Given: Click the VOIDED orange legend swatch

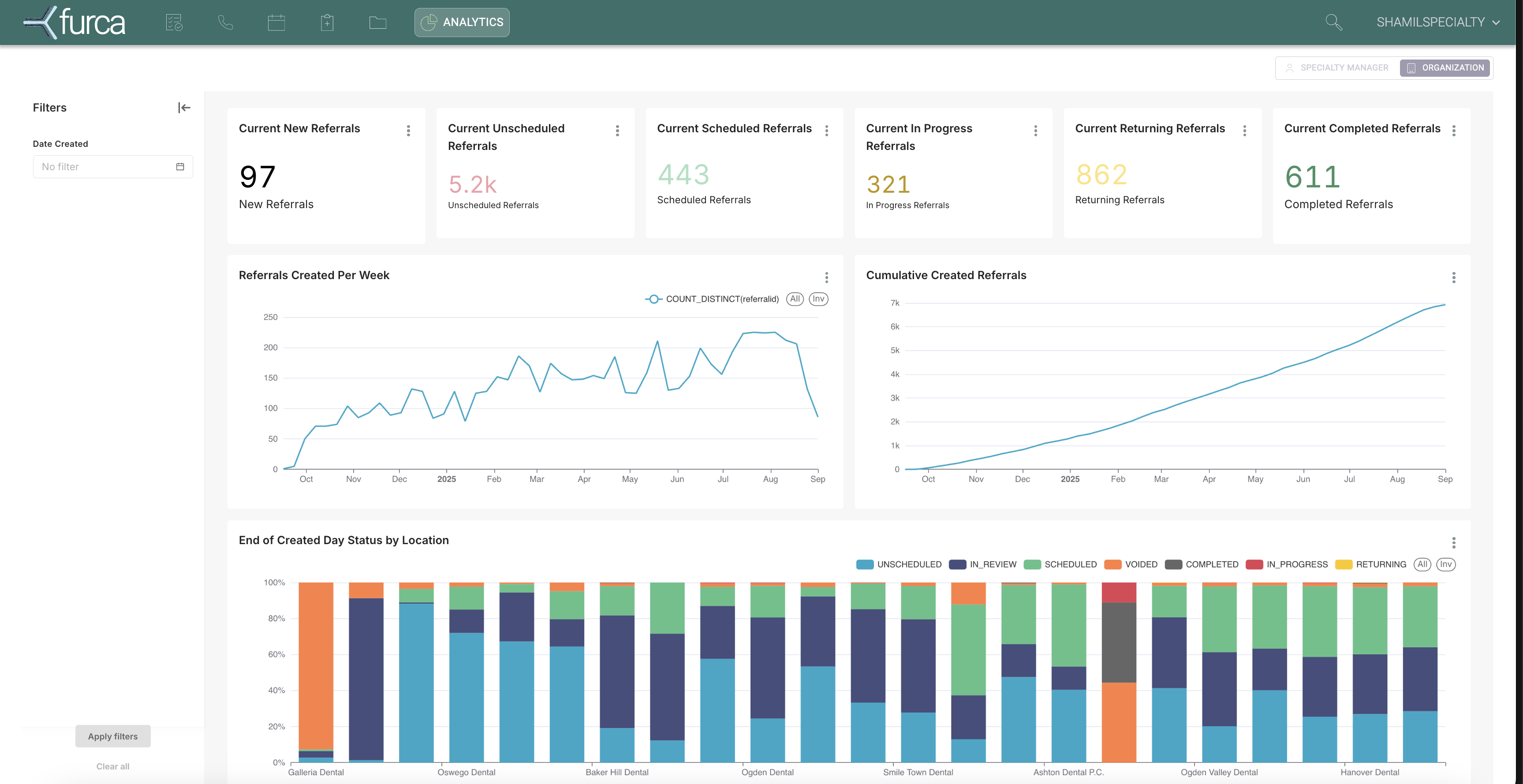Looking at the screenshot, I should click(1112, 565).
